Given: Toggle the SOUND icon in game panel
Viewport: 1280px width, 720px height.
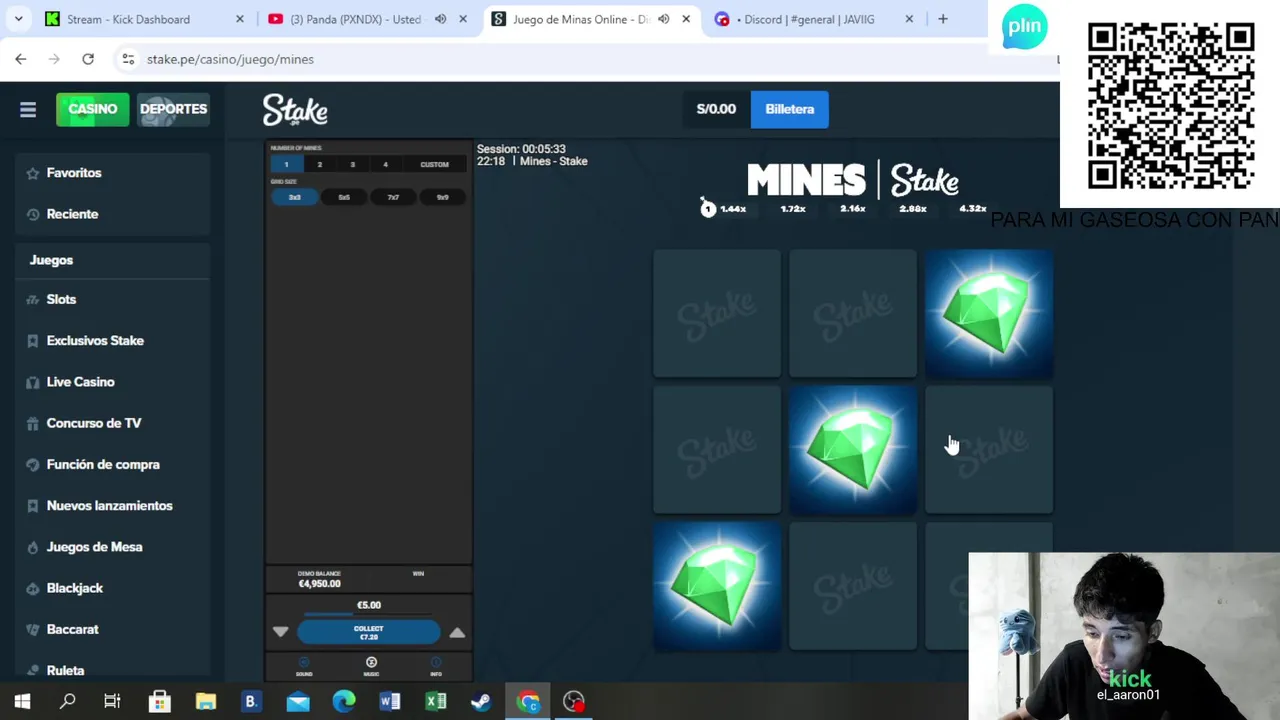Looking at the screenshot, I should coord(304,665).
